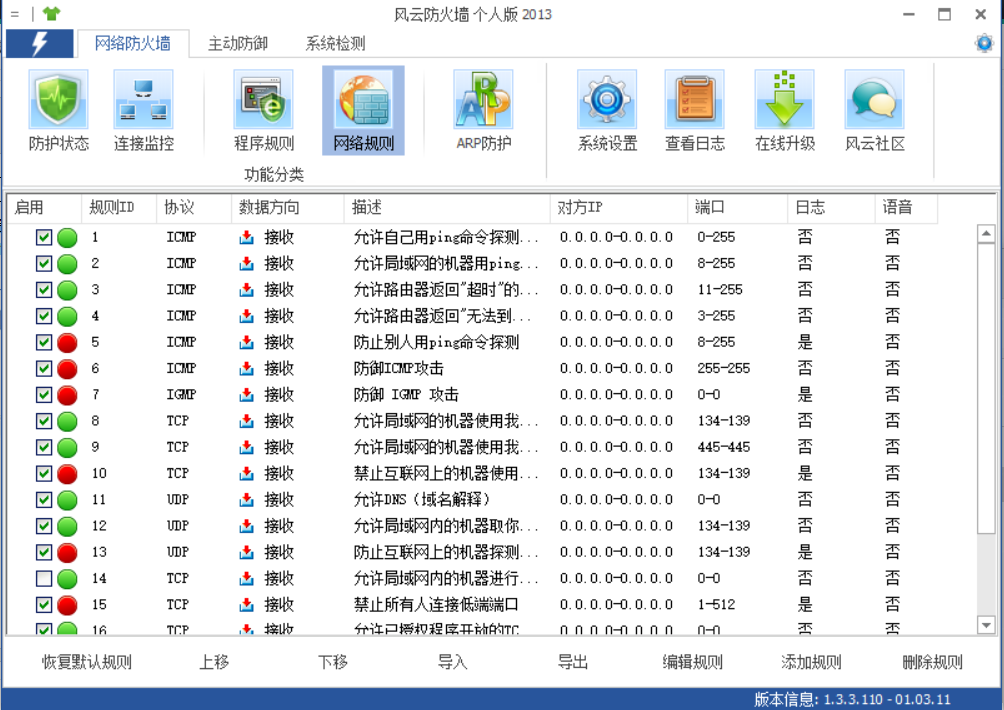
Task: Switch to 网络防火墙 tab
Action: click(133, 44)
